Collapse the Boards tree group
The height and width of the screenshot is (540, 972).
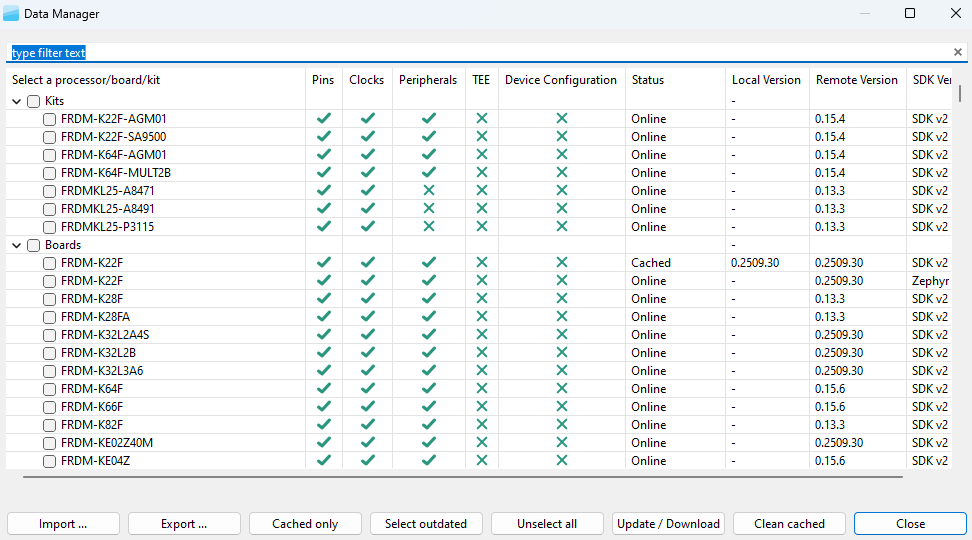pos(17,246)
